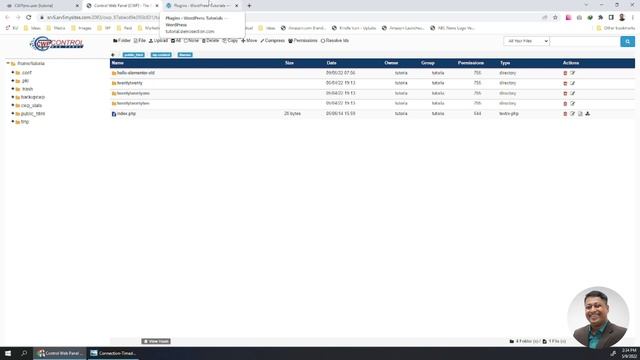Viewport: 640px width, 360px height.
Task: Click trash icon for twentytwentytwo row
Action: [x=565, y=104]
